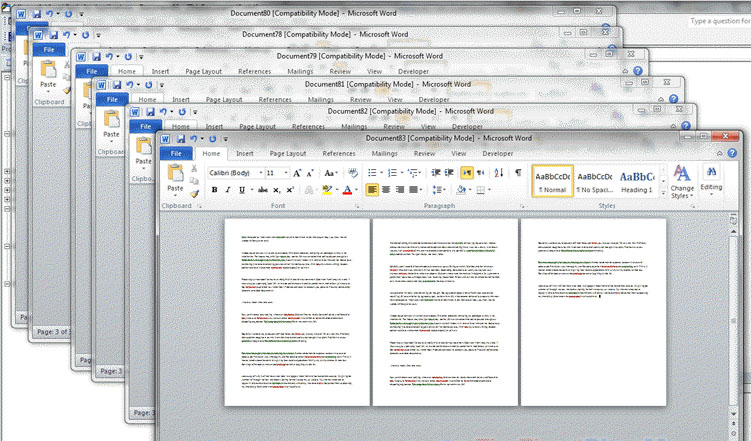The height and width of the screenshot is (441, 752).
Task: Click the Cut scissors icon in Clipboard group
Action: pyautogui.click(x=194, y=169)
